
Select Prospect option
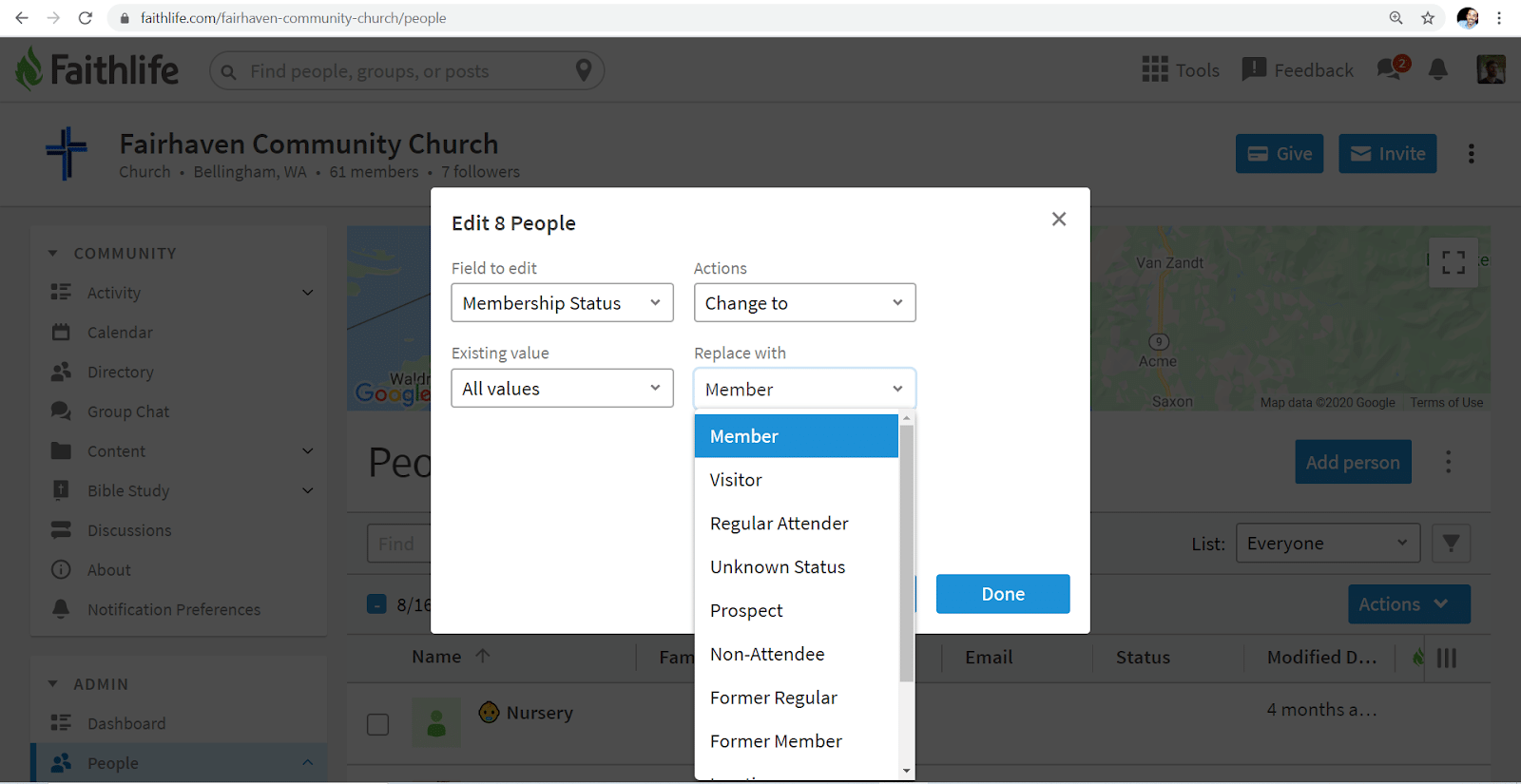797,611
